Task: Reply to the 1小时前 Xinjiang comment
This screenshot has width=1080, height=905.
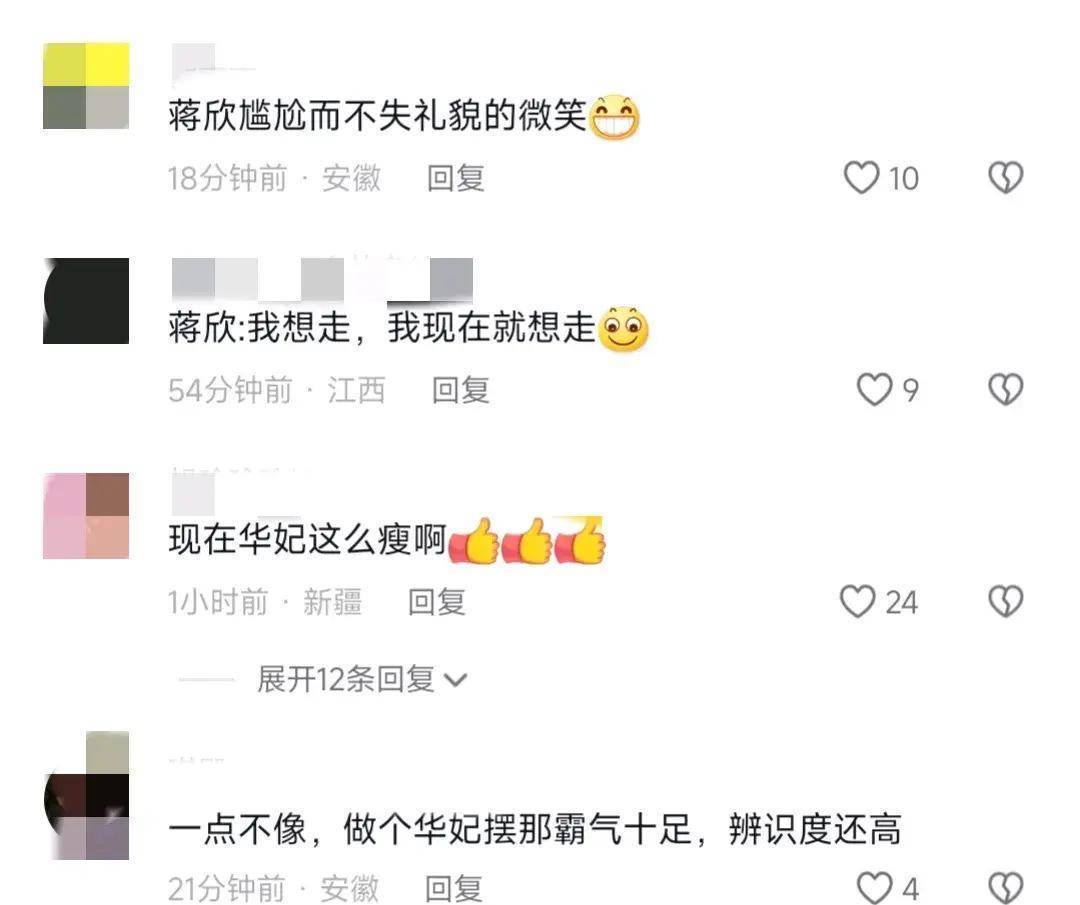Action: pos(437,602)
